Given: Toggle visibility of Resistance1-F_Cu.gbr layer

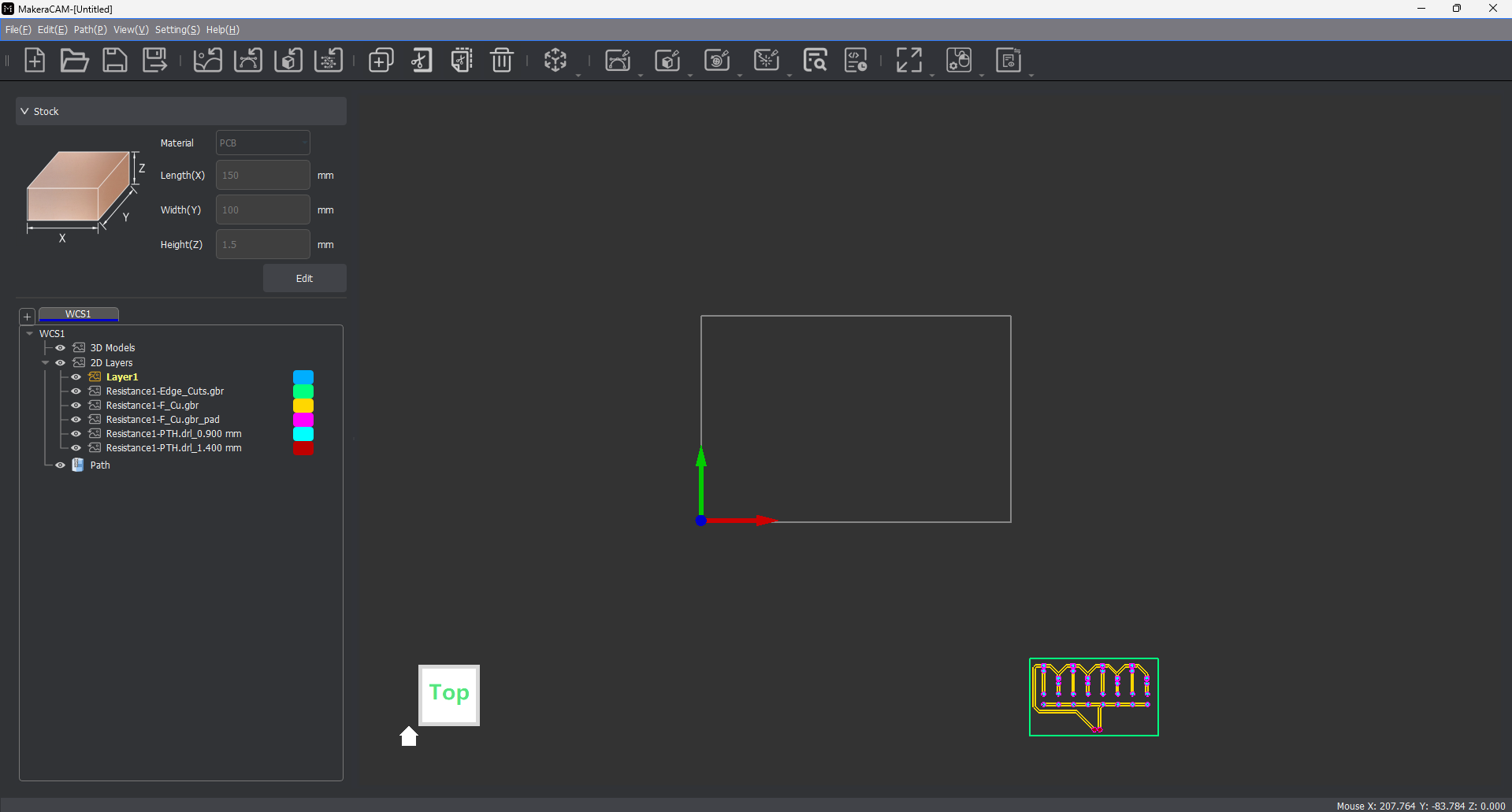Looking at the screenshot, I should (76, 406).
